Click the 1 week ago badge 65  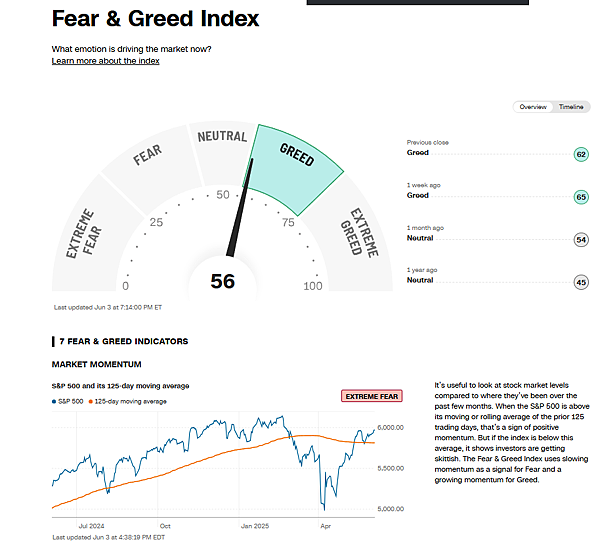pyautogui.click(x=581, y=197)
